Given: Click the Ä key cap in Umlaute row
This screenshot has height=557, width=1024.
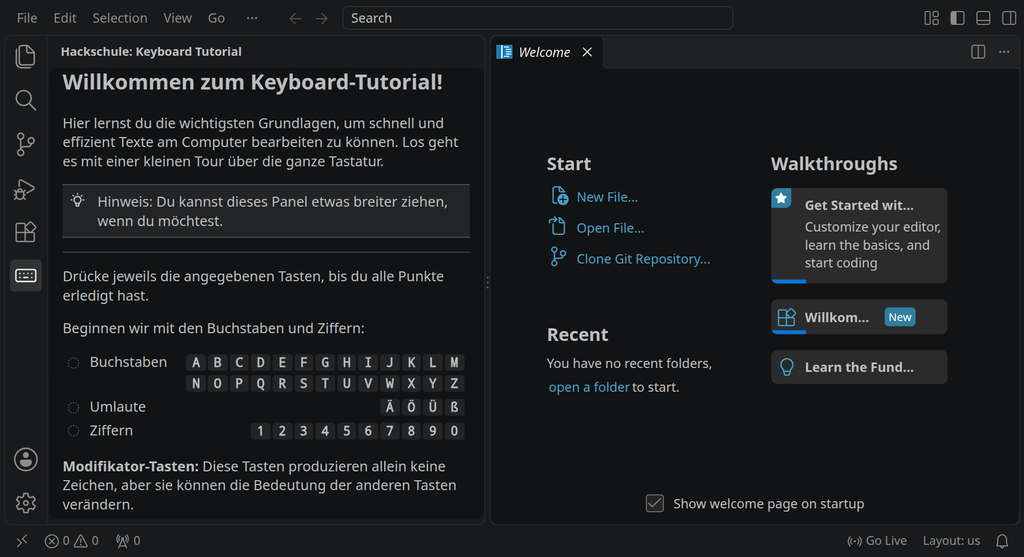Looking at the screenshot, I should pos(390,407).
